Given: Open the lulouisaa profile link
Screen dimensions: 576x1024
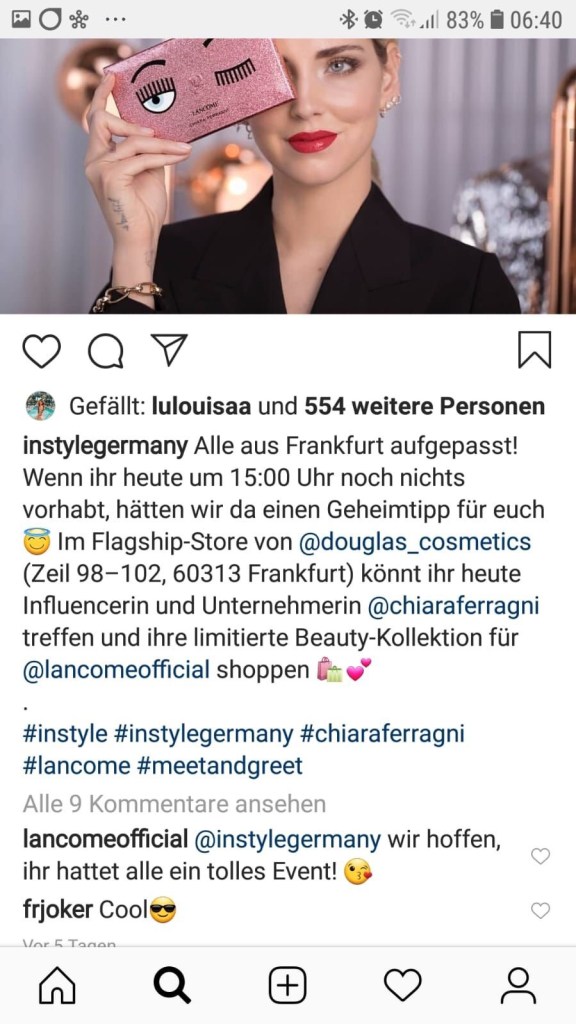Looking at the screenshot, I should pos(202,406).
